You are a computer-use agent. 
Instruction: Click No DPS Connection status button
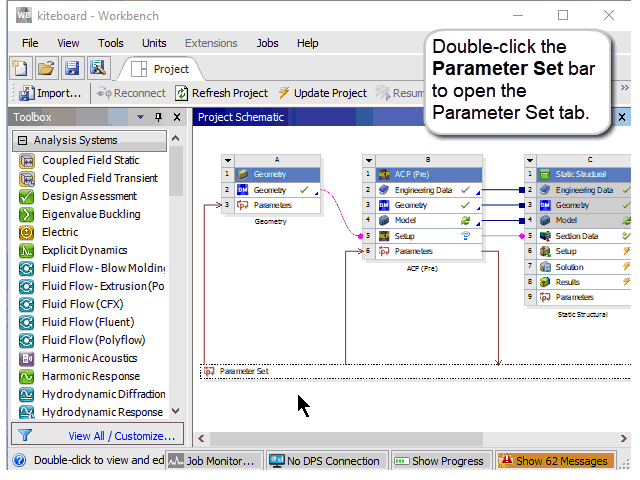pyautogui.click(x=326, y=461)
